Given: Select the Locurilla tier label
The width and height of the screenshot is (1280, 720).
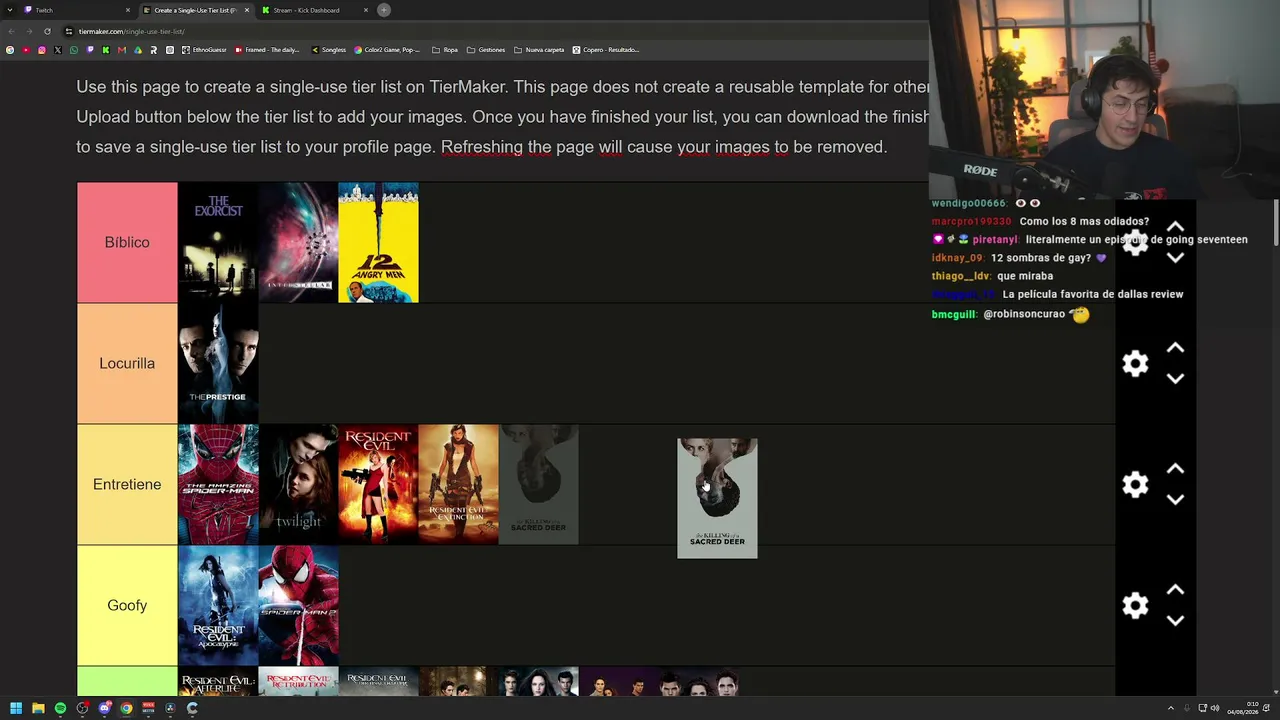Looking at the screenshot, I should (x=127, y=363).
